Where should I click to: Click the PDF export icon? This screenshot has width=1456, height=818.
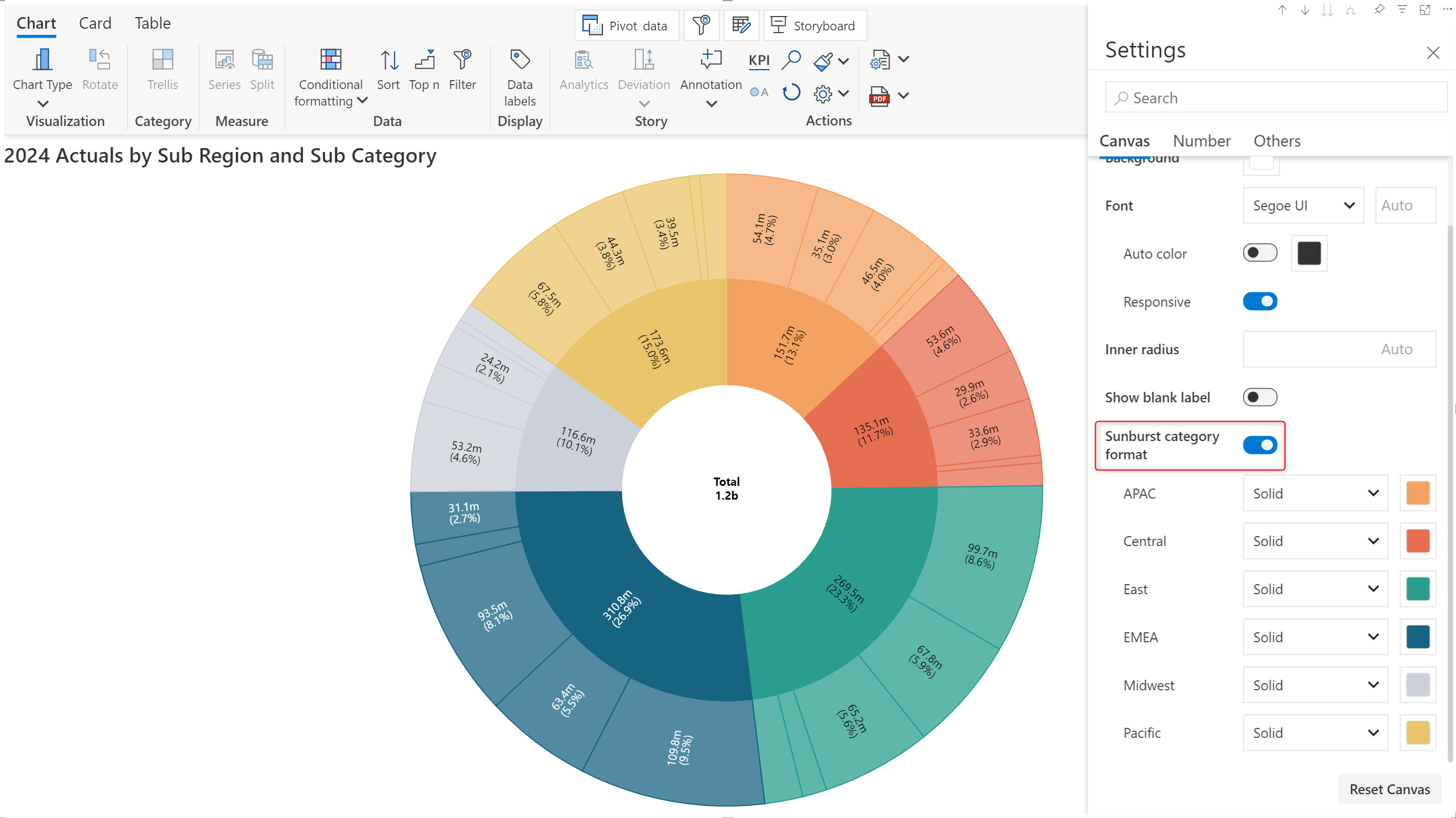pos(879,96)
